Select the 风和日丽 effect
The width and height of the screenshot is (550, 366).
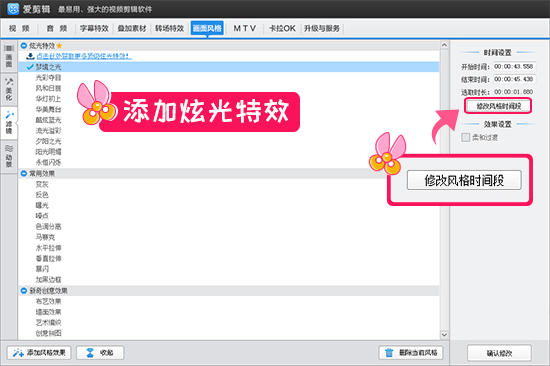[48, 88]
